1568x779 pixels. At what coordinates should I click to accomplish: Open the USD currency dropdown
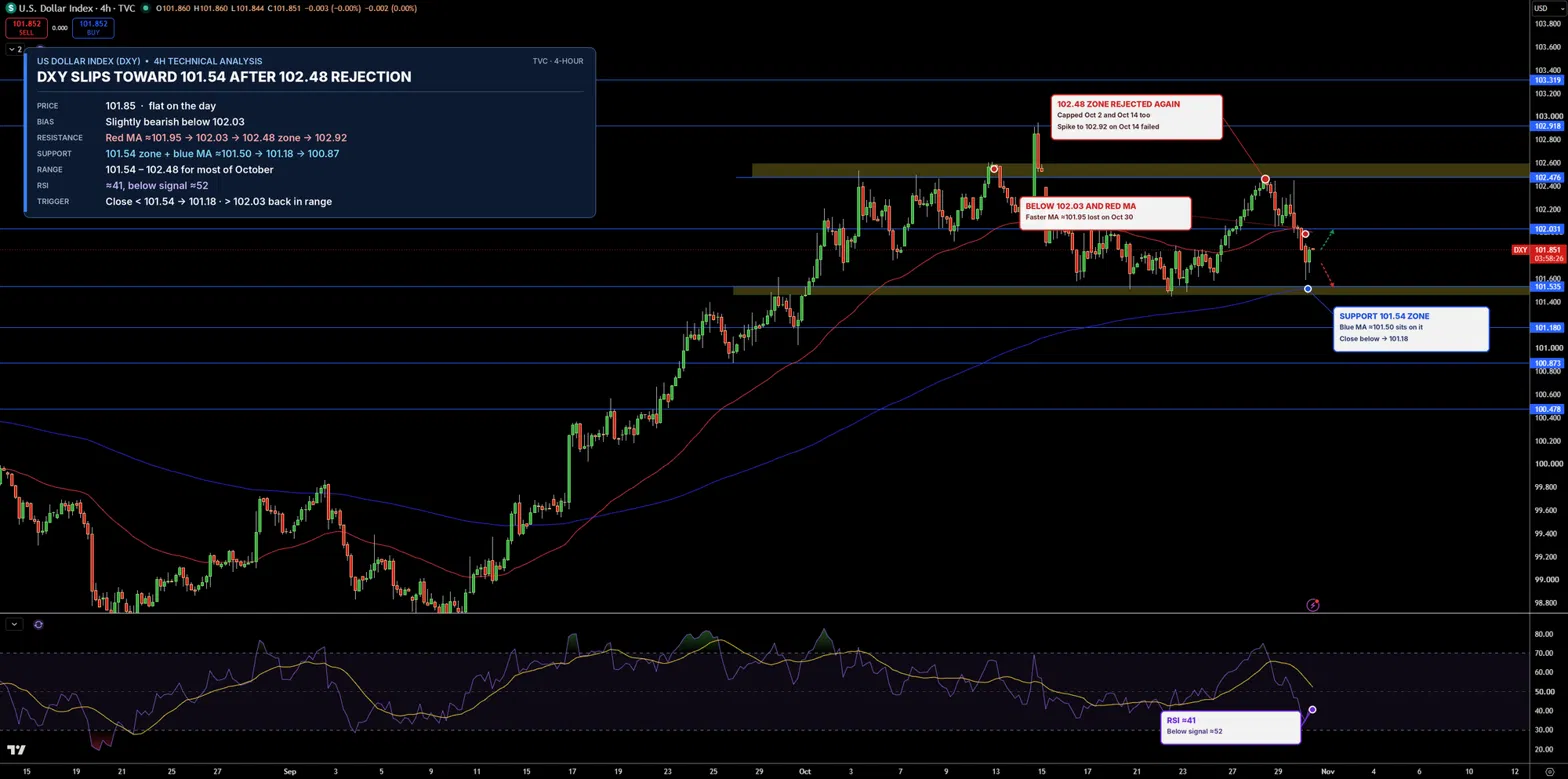coord(1547,8)
